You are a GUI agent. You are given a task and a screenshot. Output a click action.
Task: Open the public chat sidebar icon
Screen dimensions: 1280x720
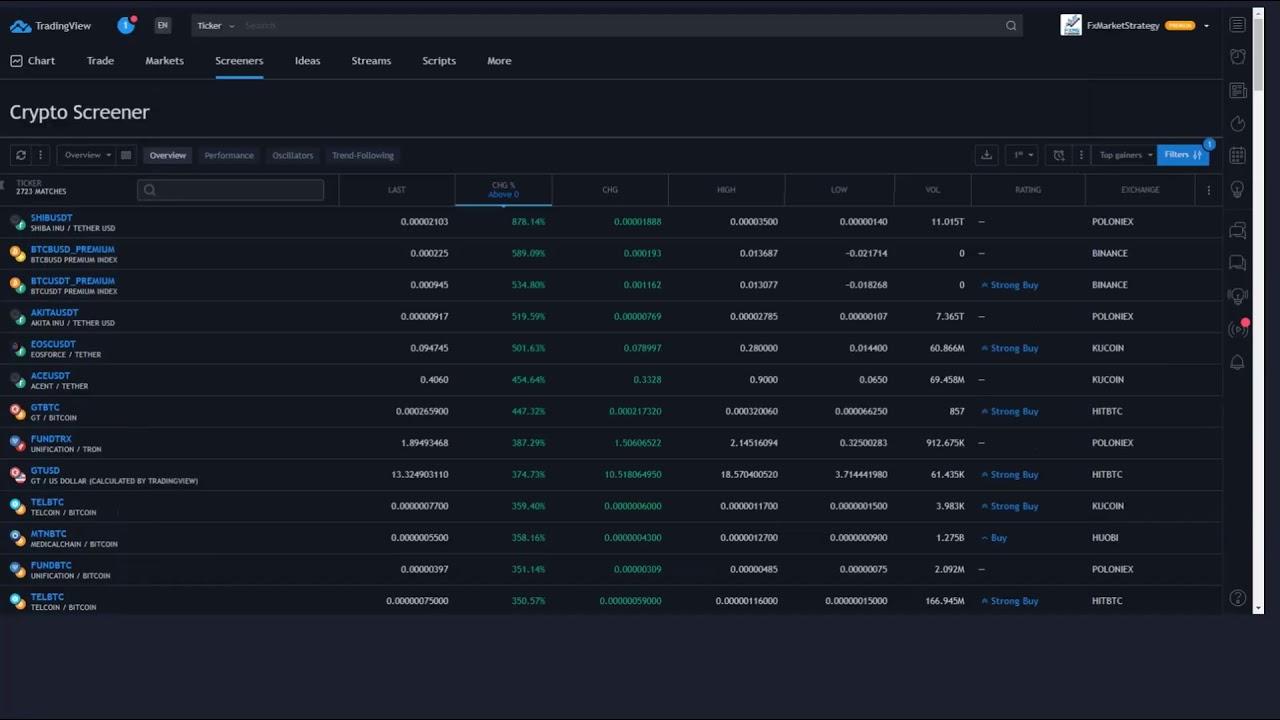[1238, 231]
